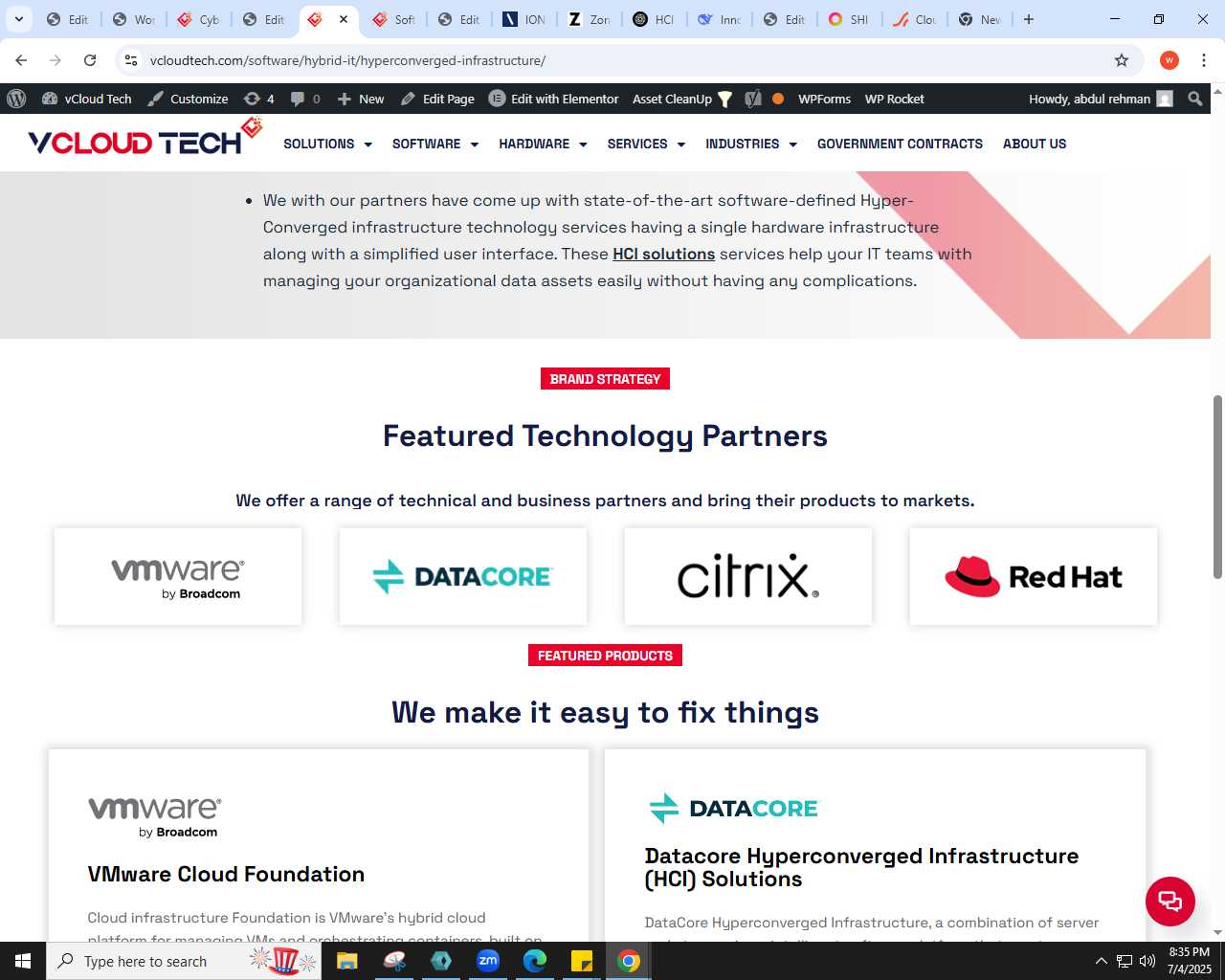Open GOVERNMENT CONTRACTS nav item
This screenshot has height=980, width=1225.
(x=900, y=144)
